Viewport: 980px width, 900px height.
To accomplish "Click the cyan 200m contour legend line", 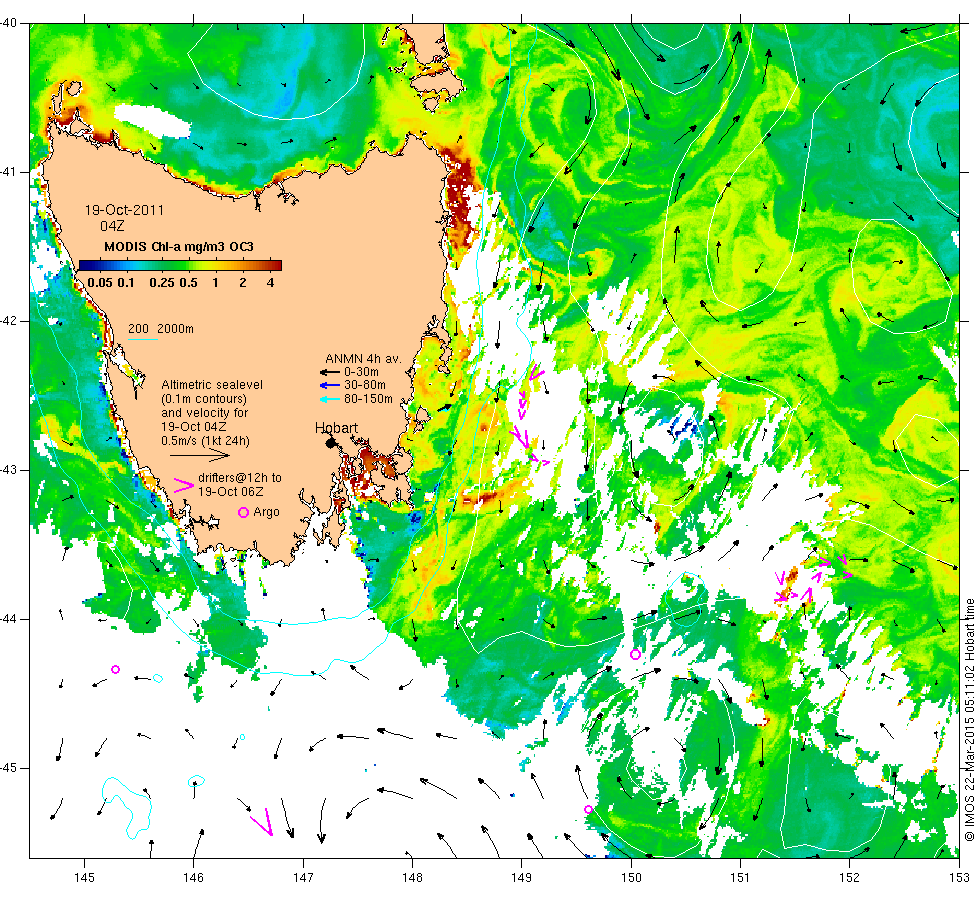I will pyautogui.click(x=142, y=339).
